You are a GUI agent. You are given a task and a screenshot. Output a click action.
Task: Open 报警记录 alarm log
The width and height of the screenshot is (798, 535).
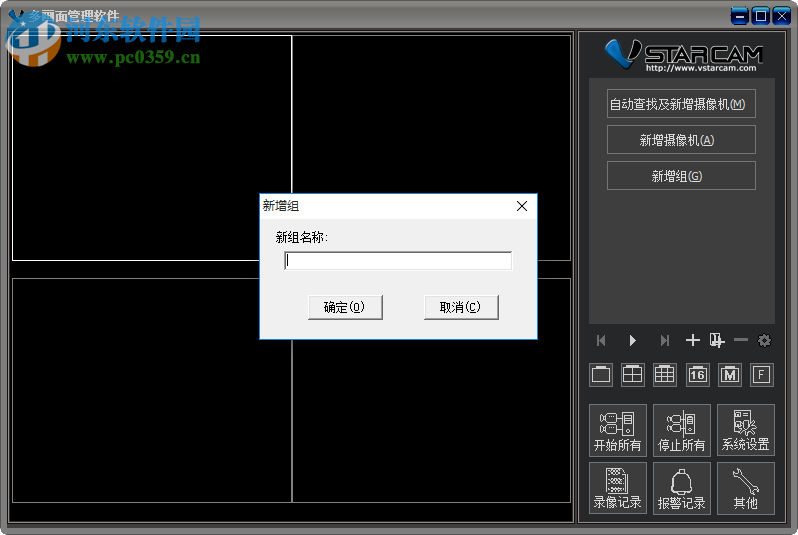point(681,488)
